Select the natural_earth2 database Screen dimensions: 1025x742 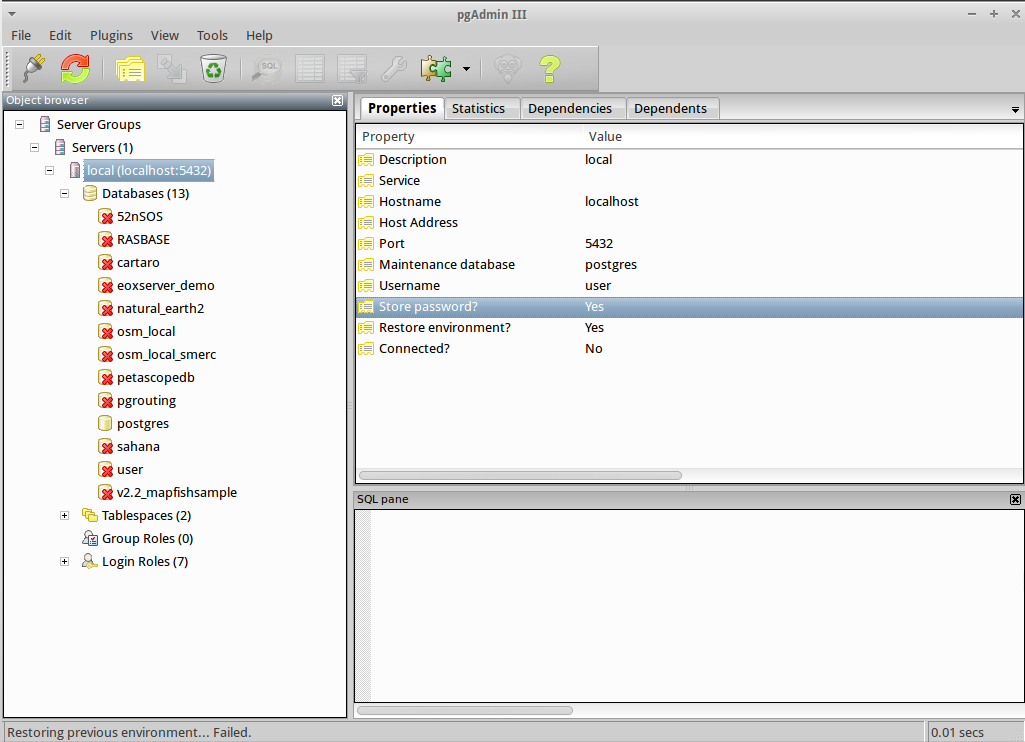160,309
